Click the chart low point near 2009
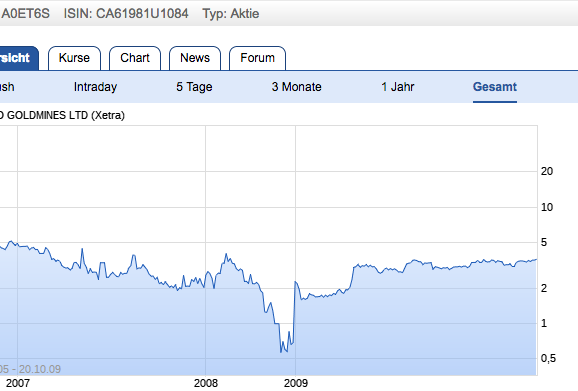 click(281, 352)
